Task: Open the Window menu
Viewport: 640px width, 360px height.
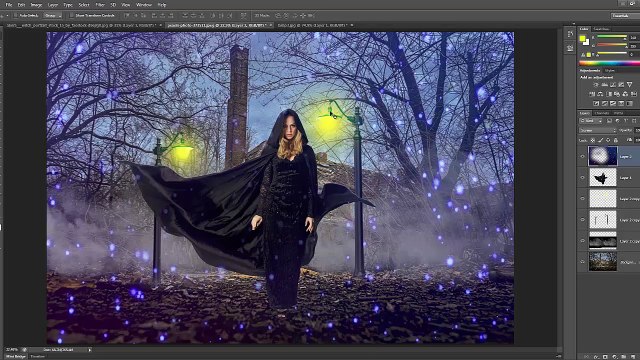Action: coord(143,5)
